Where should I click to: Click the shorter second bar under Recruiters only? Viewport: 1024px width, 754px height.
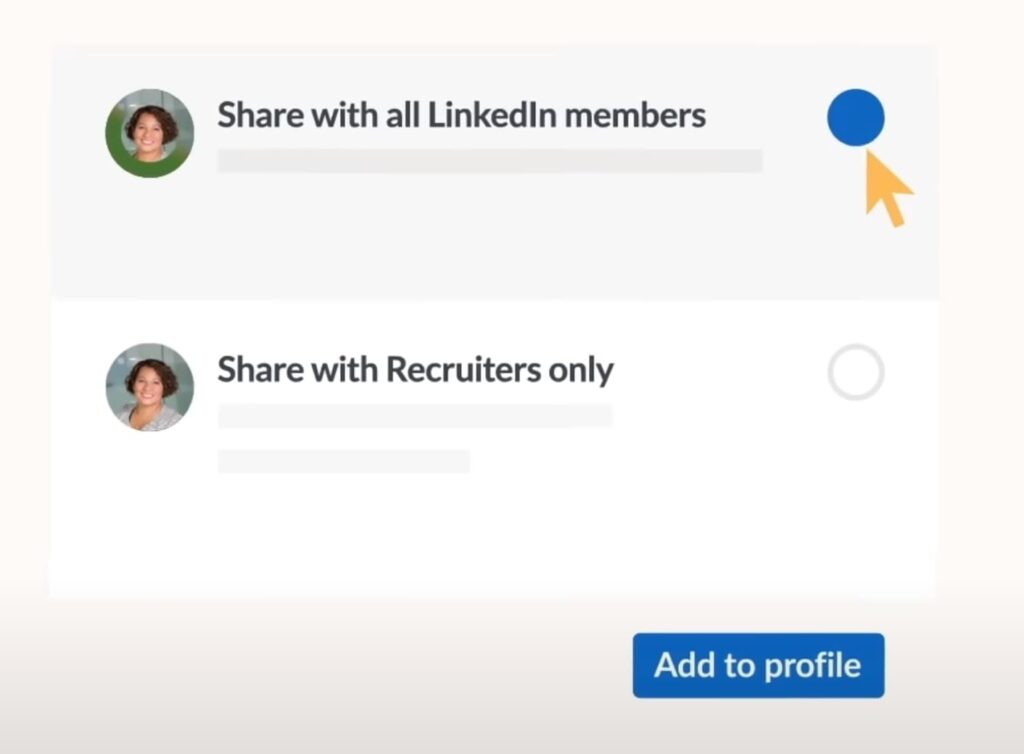343,461
